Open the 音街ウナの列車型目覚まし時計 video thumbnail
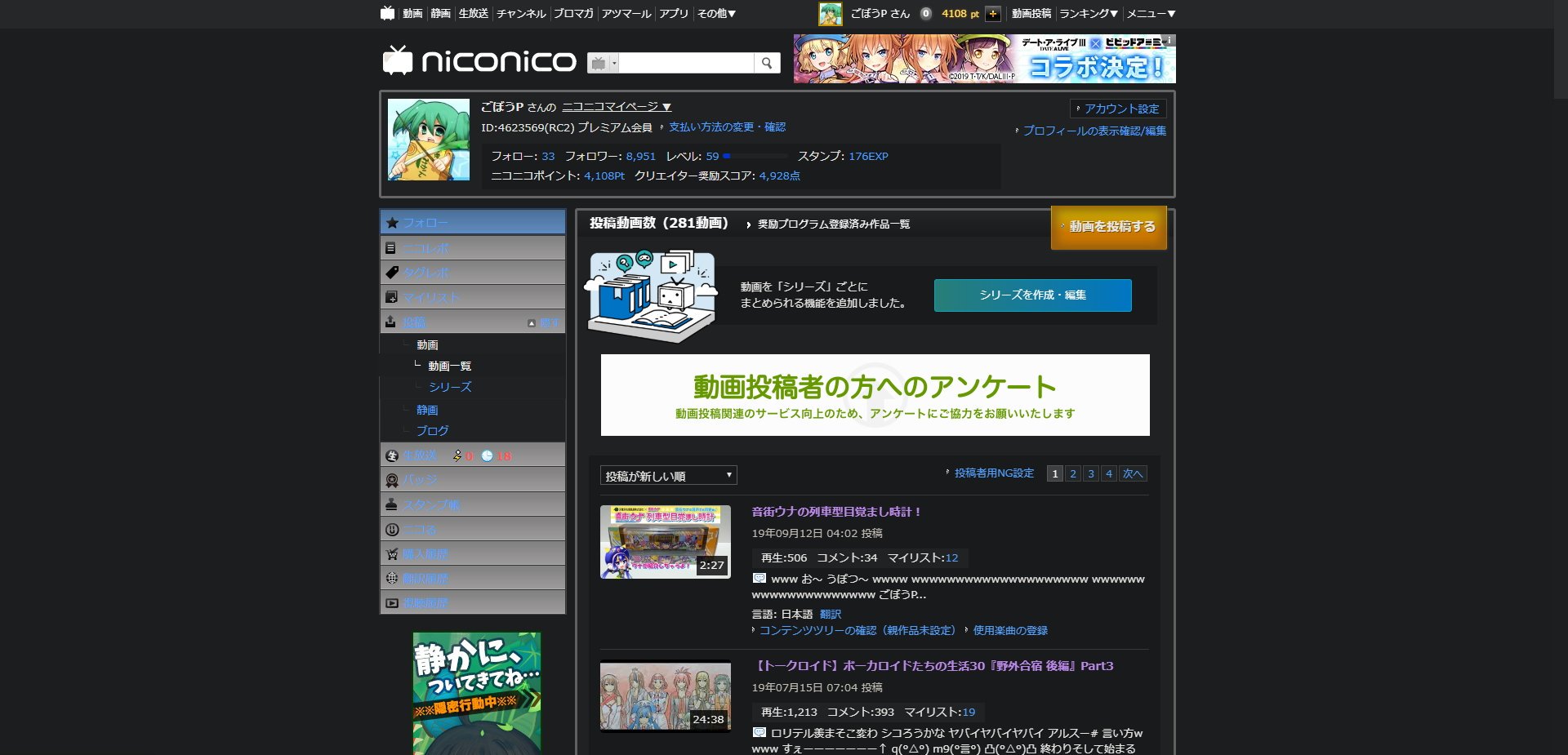 coord(666,542)
